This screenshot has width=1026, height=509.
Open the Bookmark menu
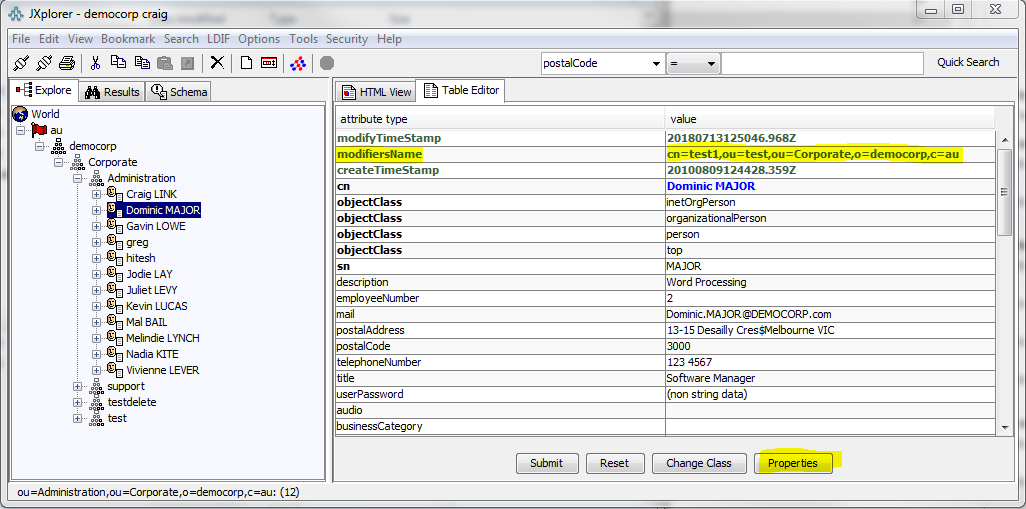(x=129, y=39)
